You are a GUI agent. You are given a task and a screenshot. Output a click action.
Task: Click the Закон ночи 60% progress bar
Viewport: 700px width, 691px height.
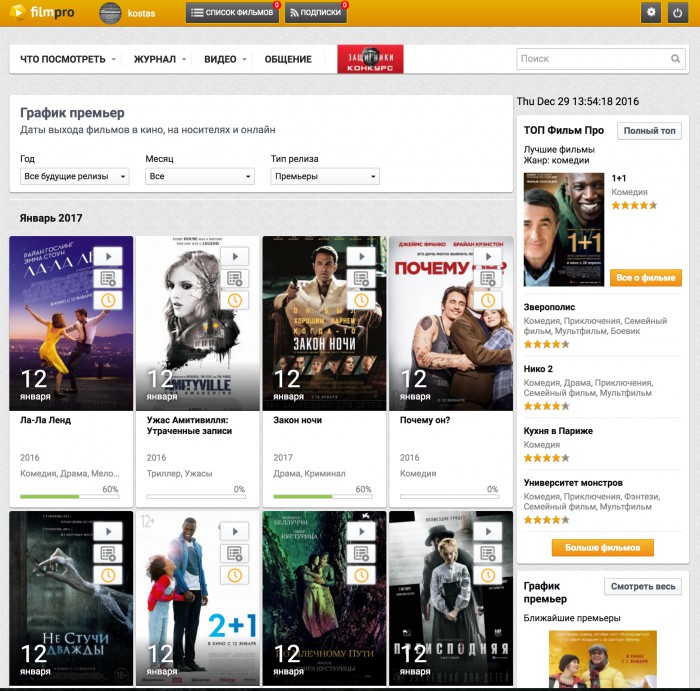(x=322, y=496)
